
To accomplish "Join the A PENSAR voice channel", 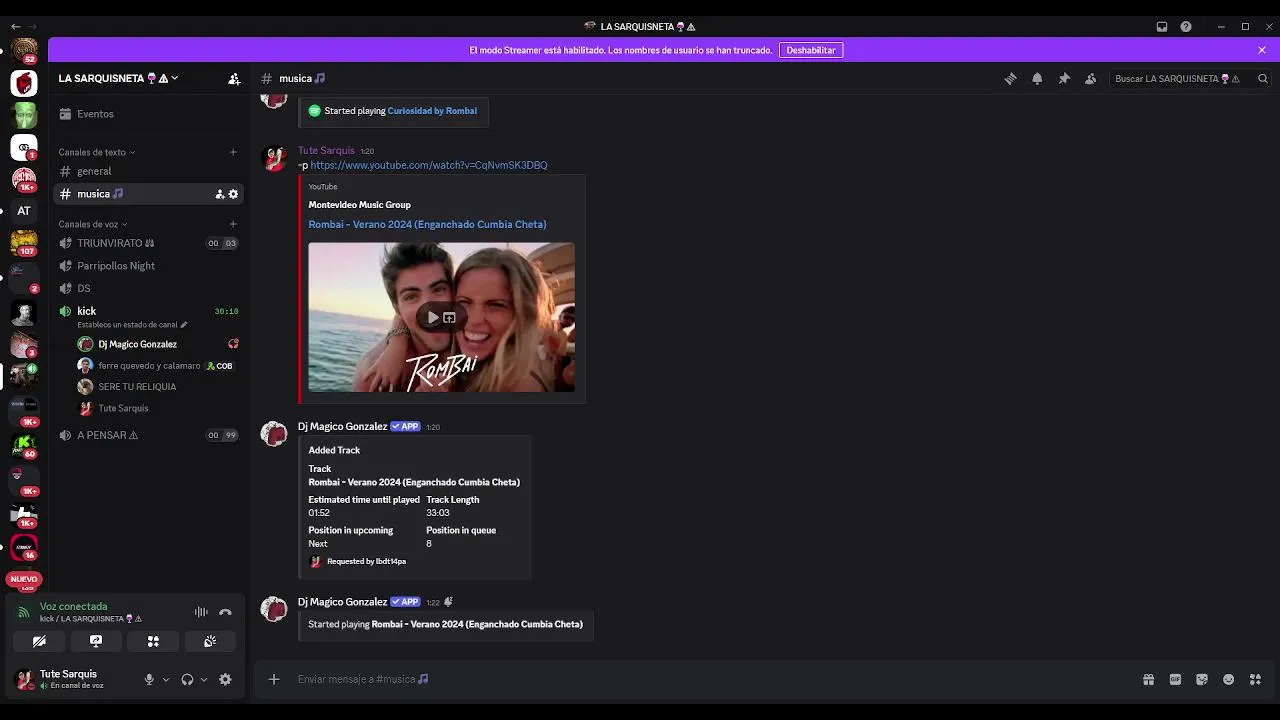I will point(149,435).
